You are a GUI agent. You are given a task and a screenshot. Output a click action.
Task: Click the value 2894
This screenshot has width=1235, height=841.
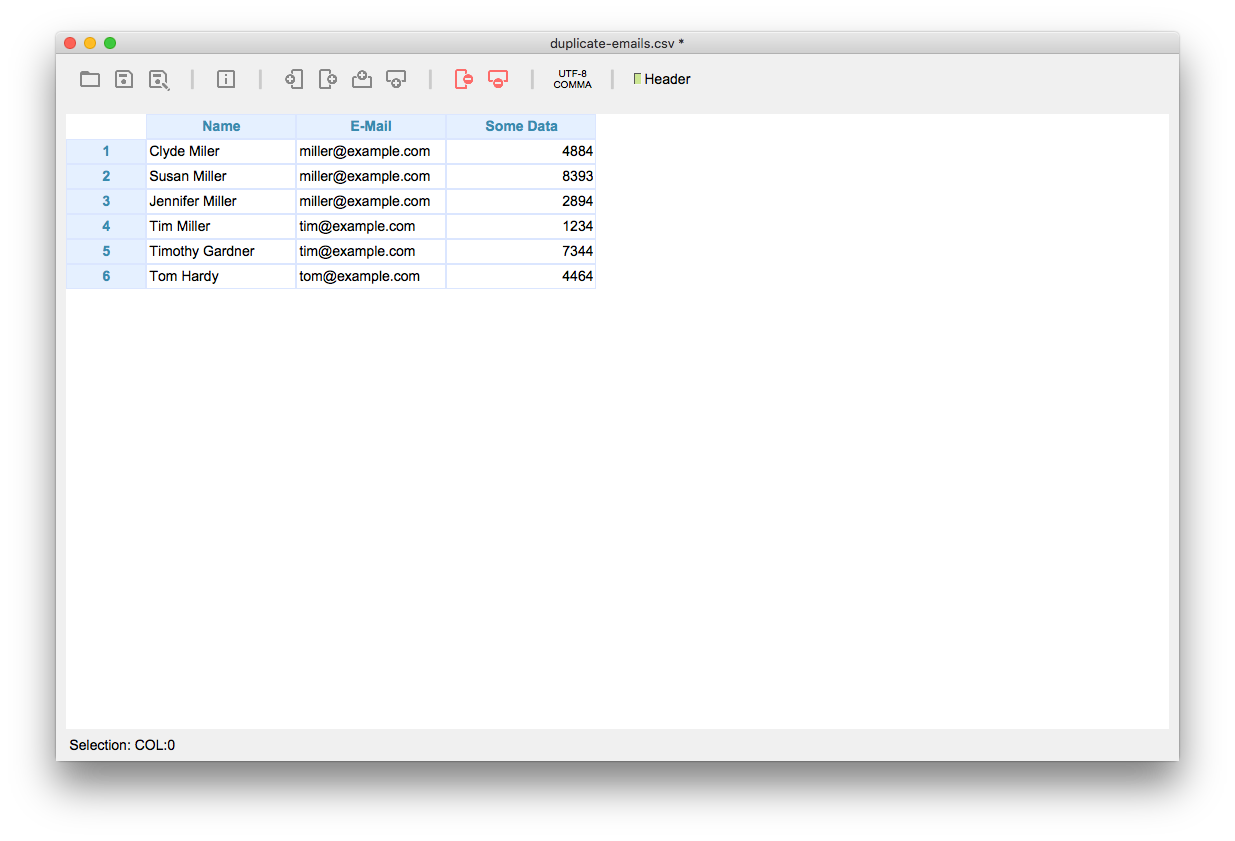point(521,201)
